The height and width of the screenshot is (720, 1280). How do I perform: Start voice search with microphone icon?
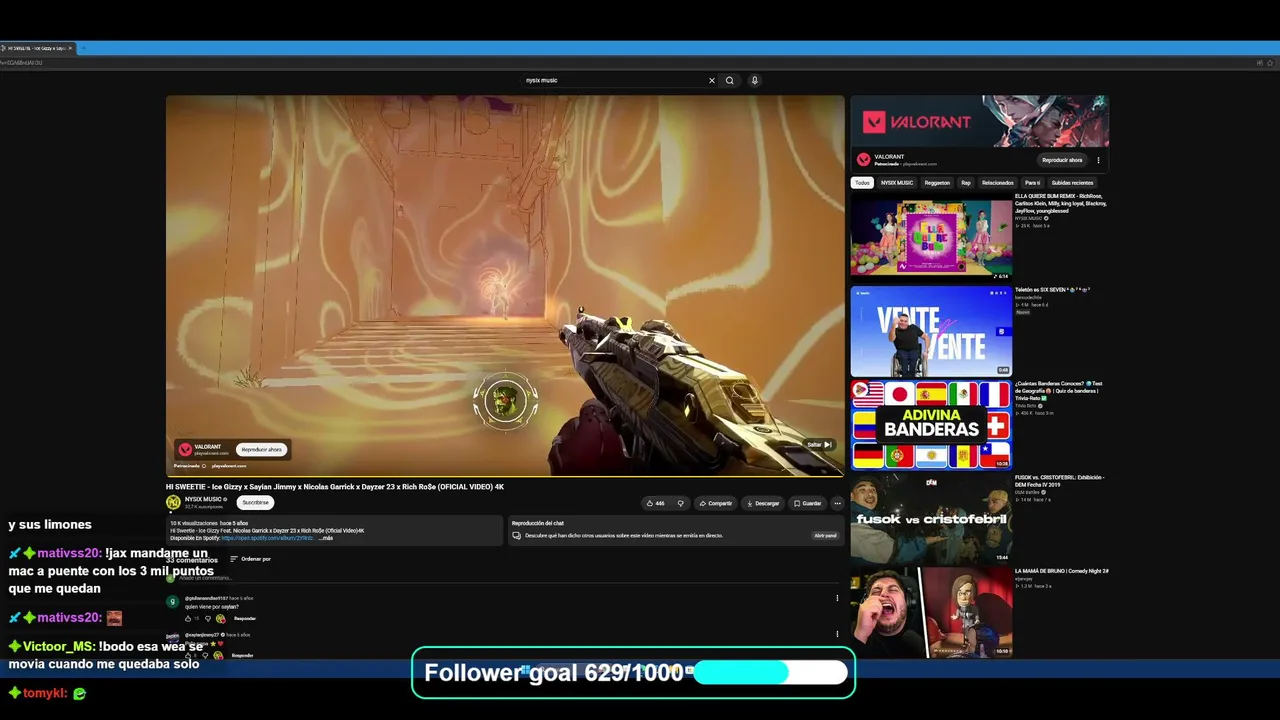755,80
